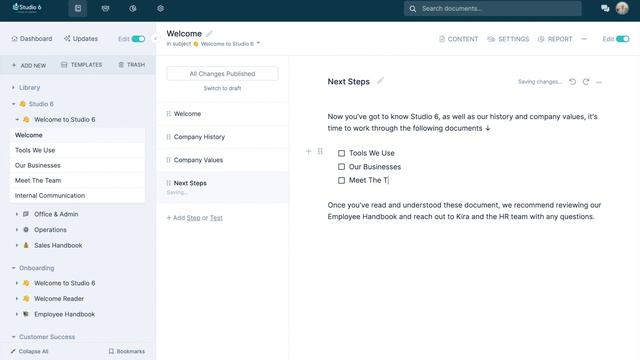This screenshot has height=360, width=640.
Task: Click the Test link
Action: tap(216, 218)
